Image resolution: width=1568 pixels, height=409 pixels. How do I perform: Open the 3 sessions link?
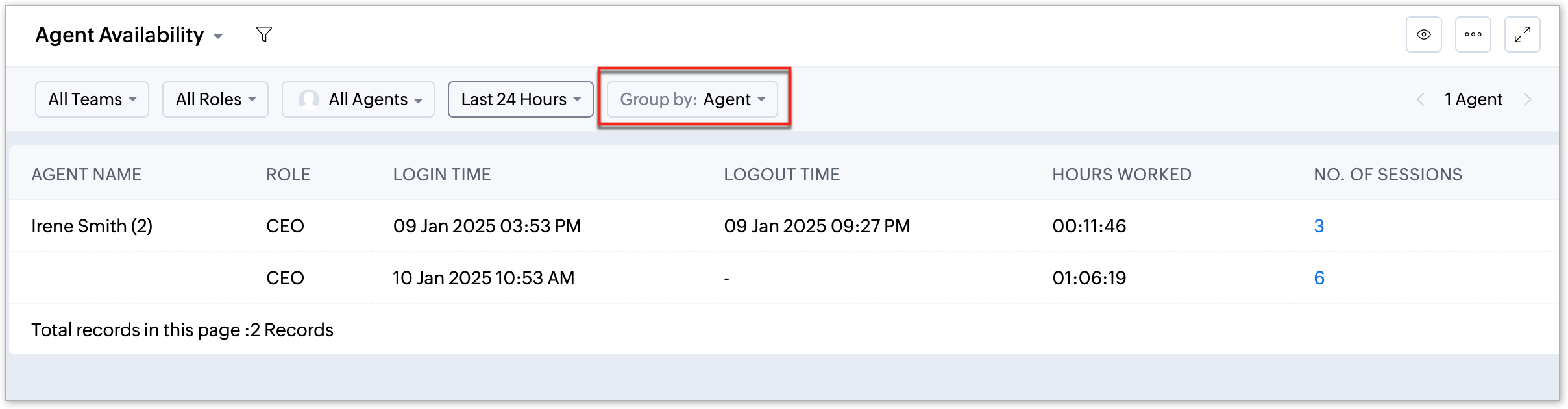click(1319, 226)
